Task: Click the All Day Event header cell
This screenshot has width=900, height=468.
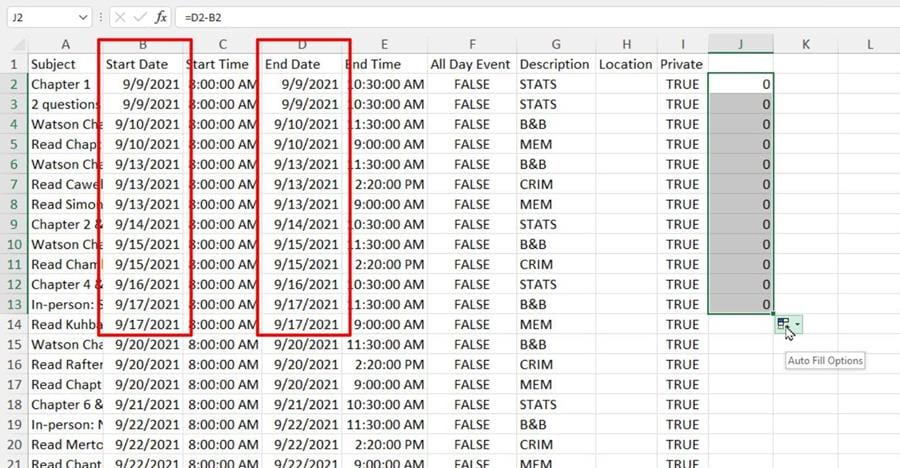Action: 472,64
